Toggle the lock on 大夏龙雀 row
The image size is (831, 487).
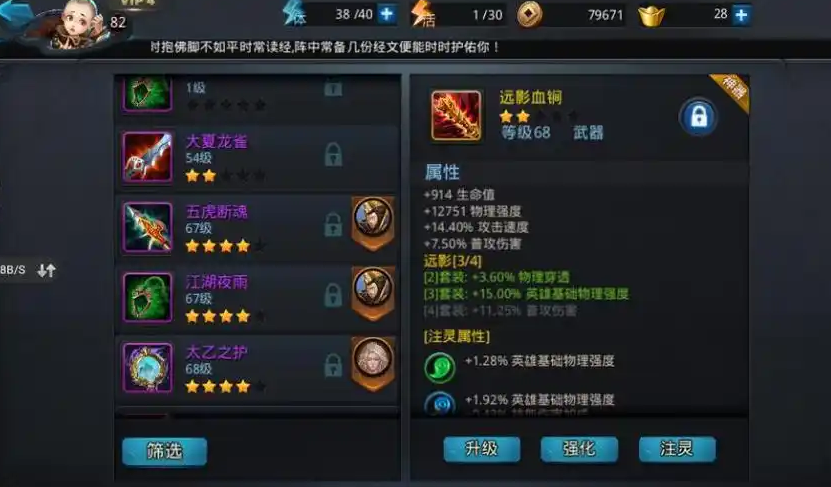[x=333, y=155]
